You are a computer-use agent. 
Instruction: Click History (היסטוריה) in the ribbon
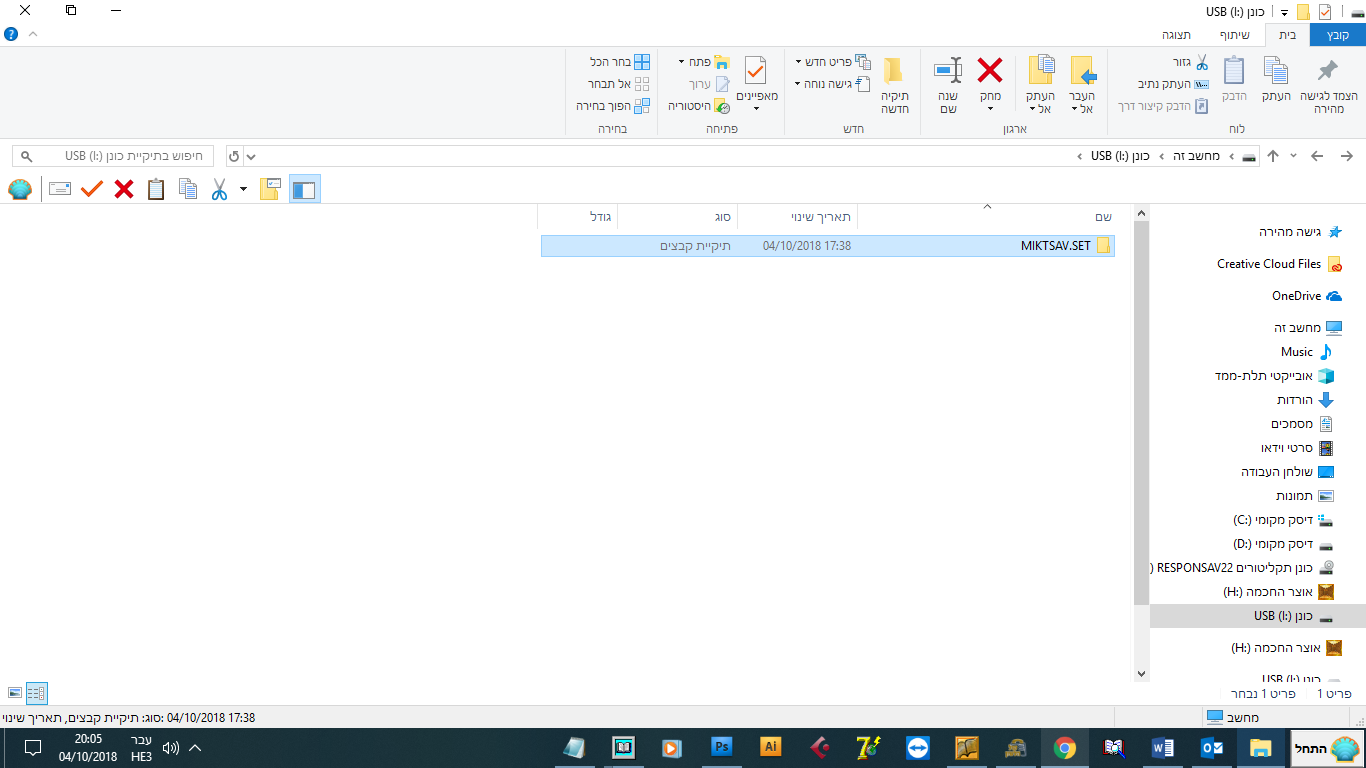[x=699, y=105]
